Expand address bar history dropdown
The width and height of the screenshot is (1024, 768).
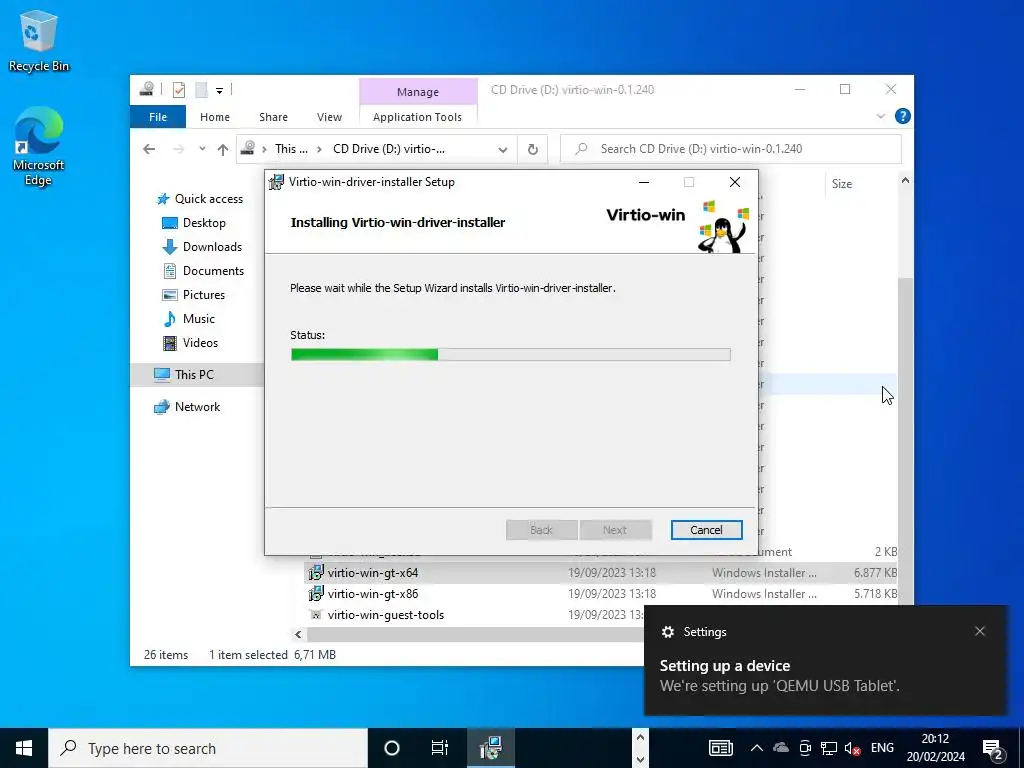502,149
